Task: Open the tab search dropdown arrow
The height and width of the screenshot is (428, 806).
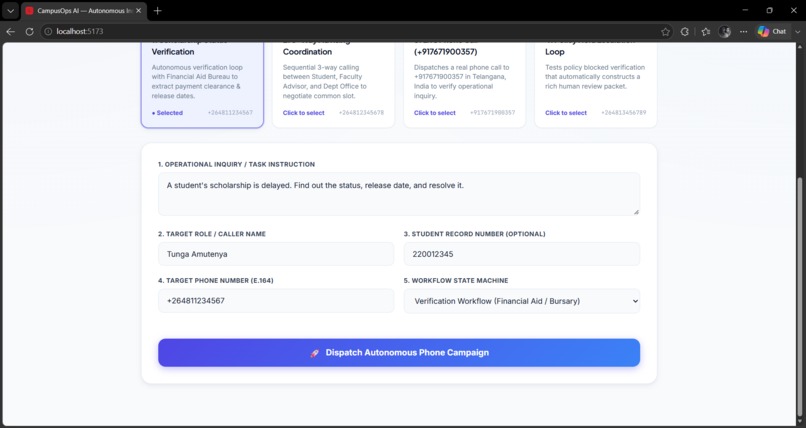Action: click(x=10, y=10)
